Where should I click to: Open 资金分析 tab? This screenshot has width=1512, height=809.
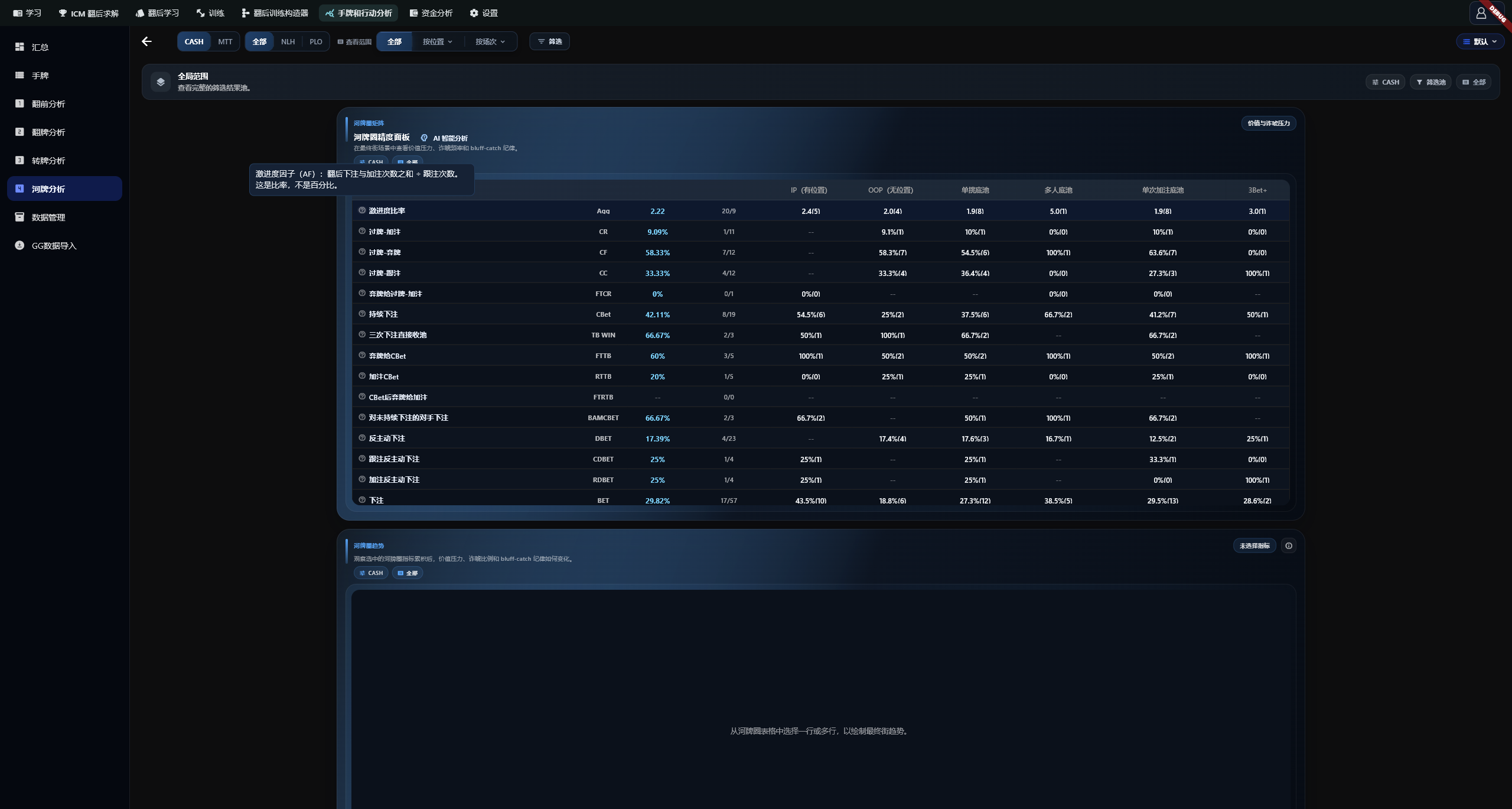coord(431,13)
